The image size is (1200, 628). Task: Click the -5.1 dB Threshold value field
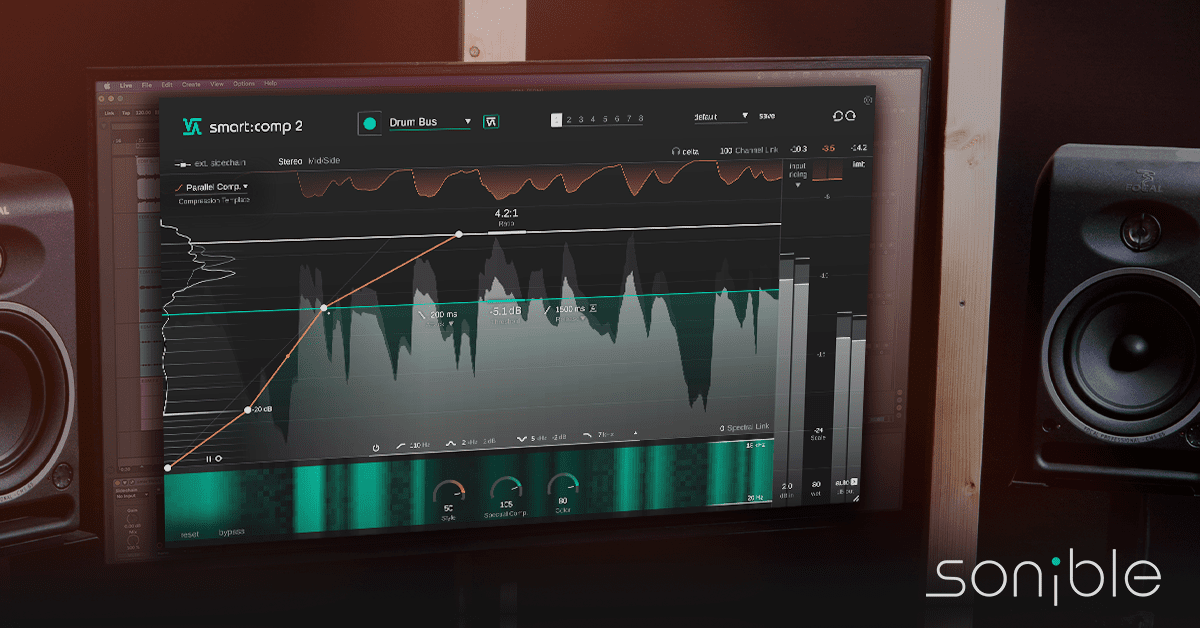[x=505, y=310]
